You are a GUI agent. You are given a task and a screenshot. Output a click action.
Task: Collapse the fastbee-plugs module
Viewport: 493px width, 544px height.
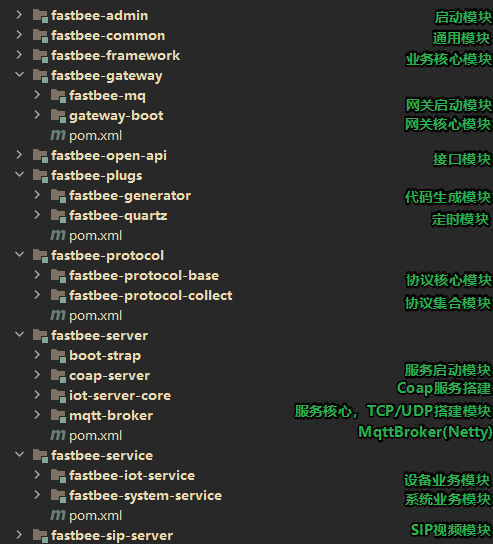[x=19, y=175]
